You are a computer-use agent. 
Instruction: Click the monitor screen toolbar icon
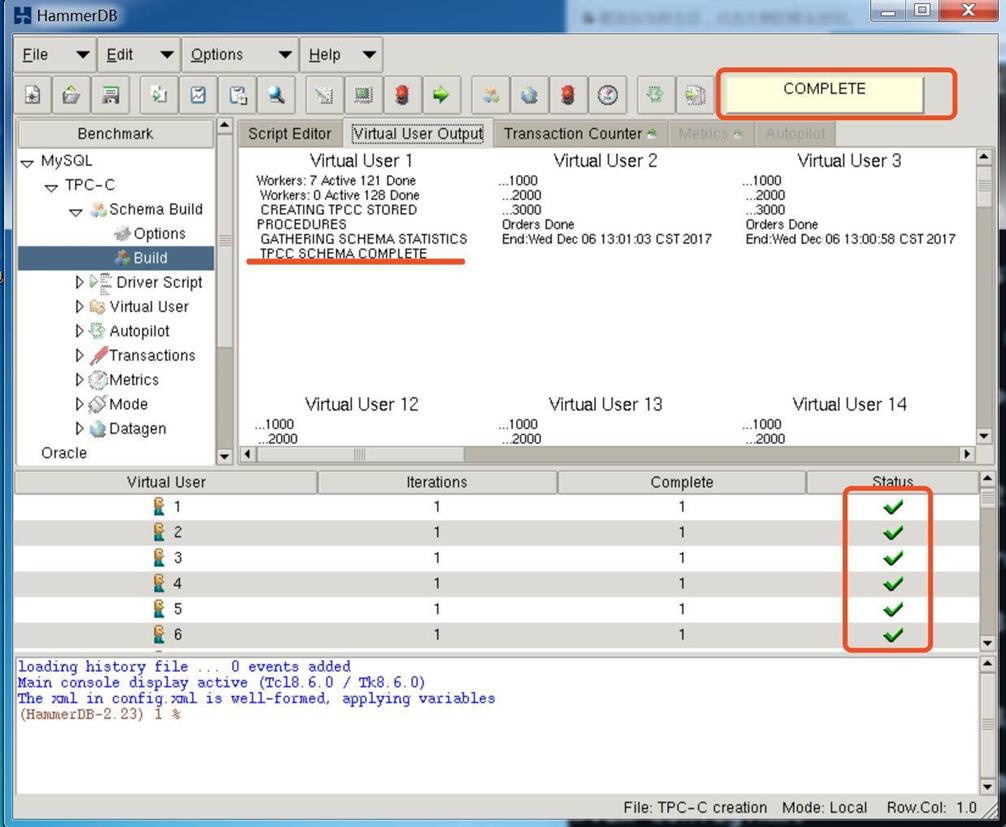(x=363, y=95)
